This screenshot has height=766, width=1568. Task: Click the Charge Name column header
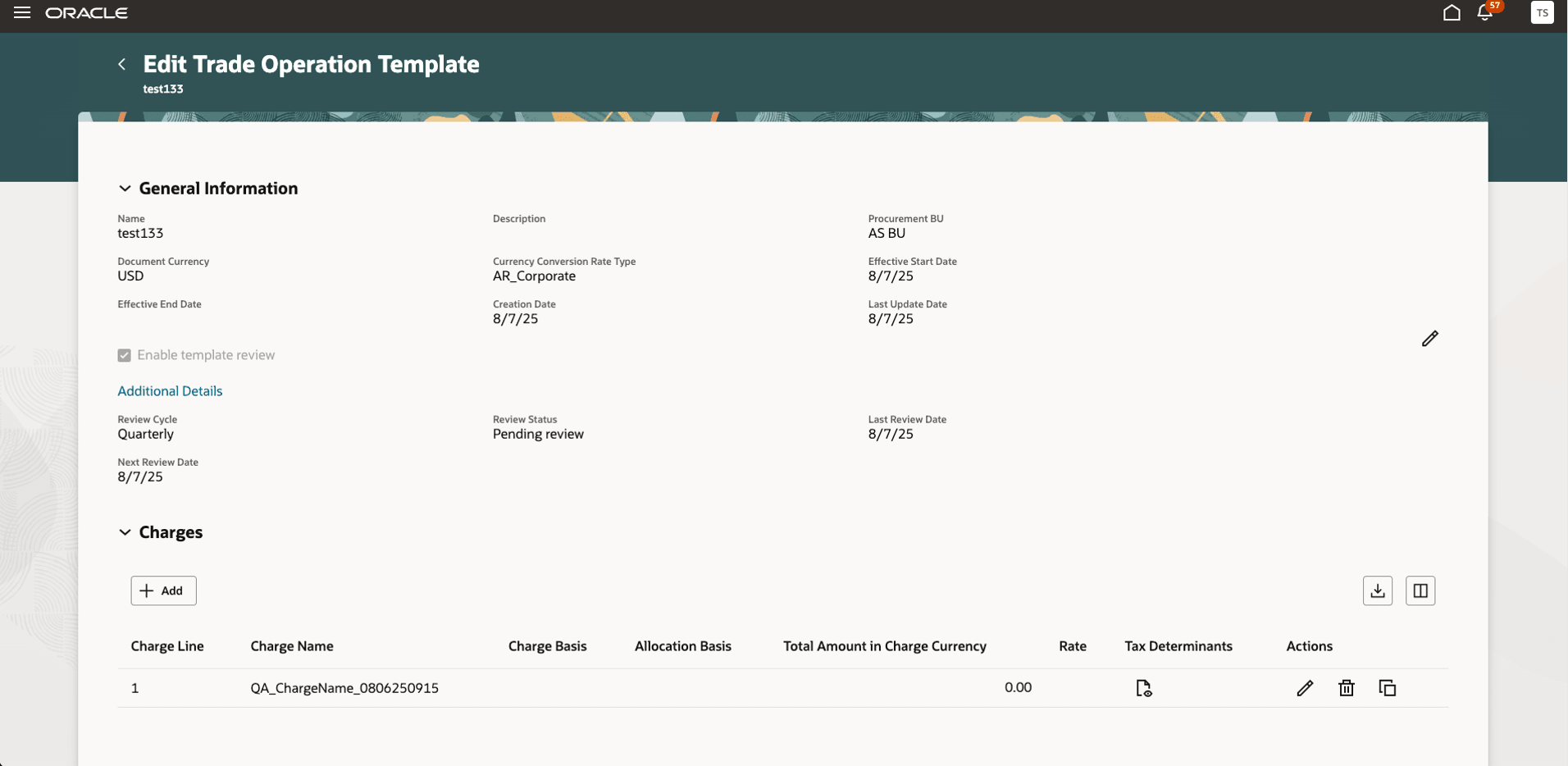pyautogui.click(x=292, y=646)
